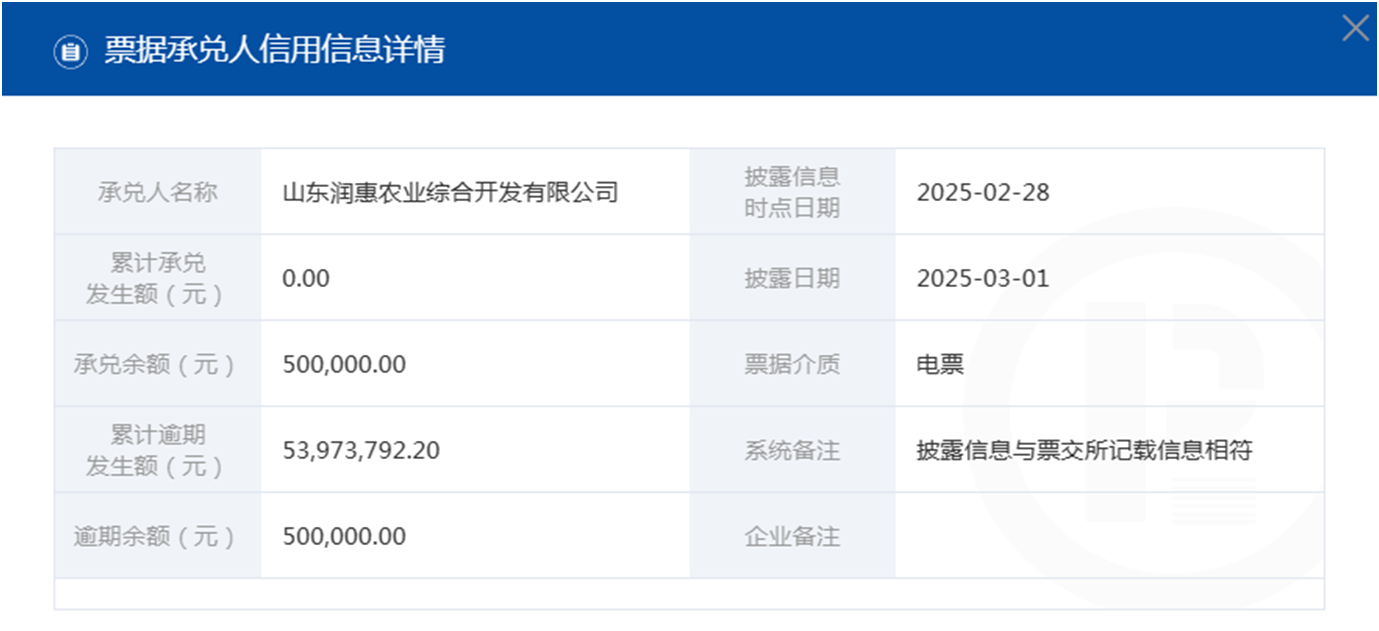1379x631 pixels.
Task: Click the 0.00 cumulative acceptance amount value
Action: 306,278
